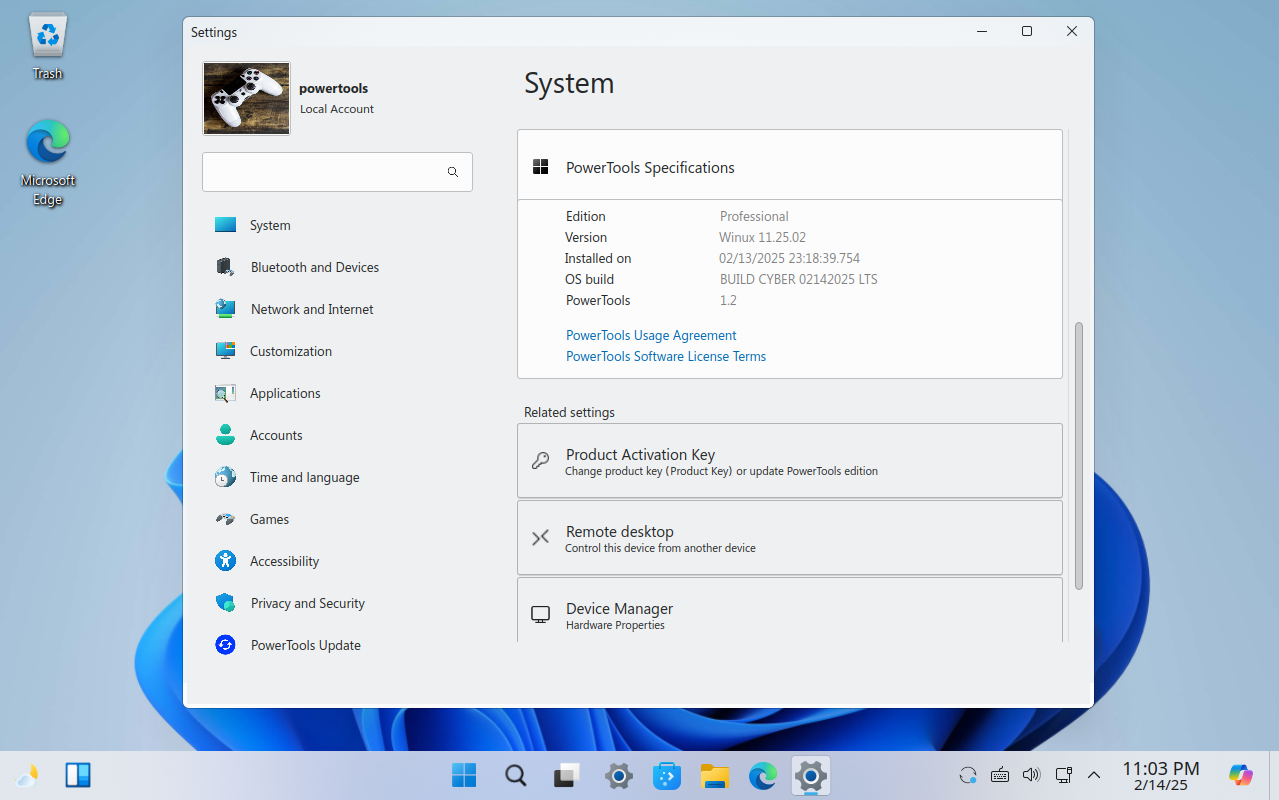Select Accounts in the sidebar
1279x800 pixels.
coord(337,435)
